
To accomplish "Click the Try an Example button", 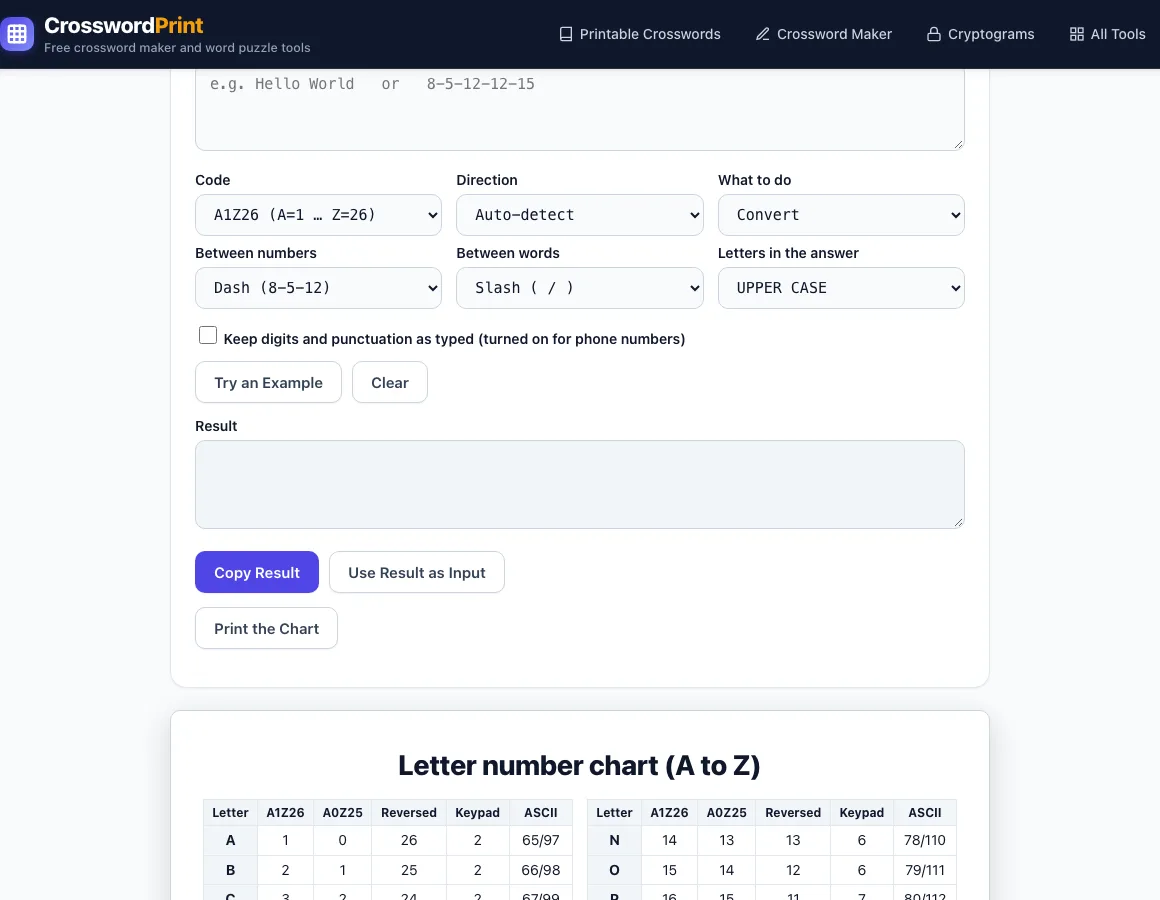I will click(269, 382).
